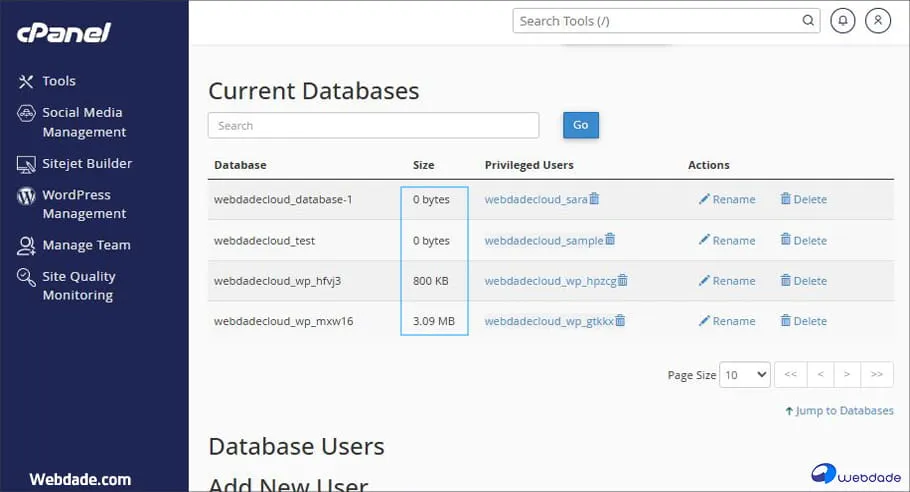
Task: Click the Current Databases heading
Action: tap(314, 91)
